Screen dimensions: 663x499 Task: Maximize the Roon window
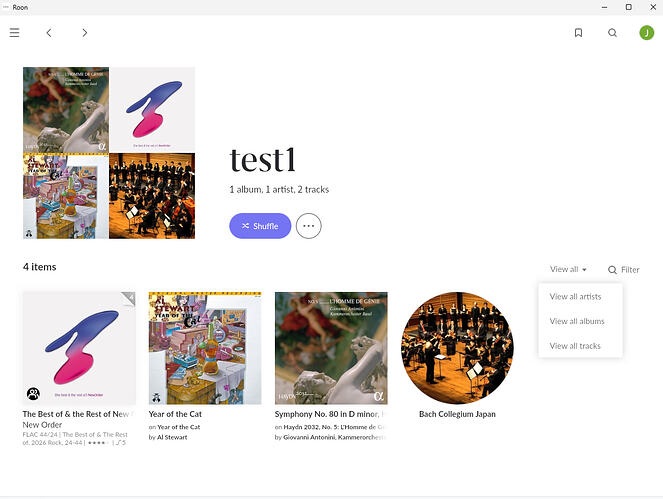point(629,7)
